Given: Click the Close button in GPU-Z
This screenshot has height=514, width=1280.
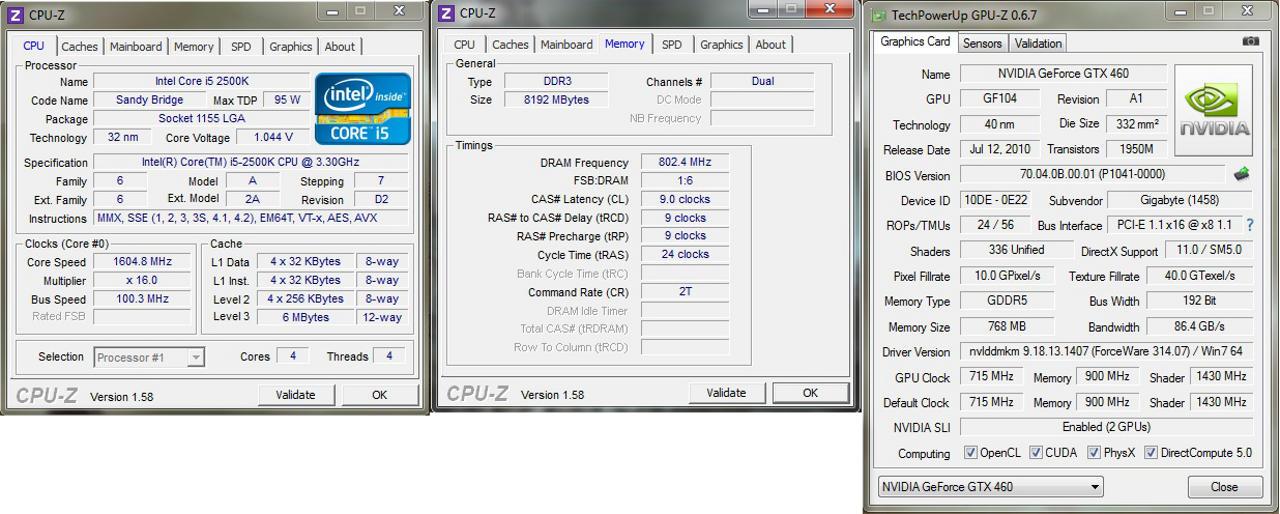Looking at the screenshot, I should (x=1224, y=487).
